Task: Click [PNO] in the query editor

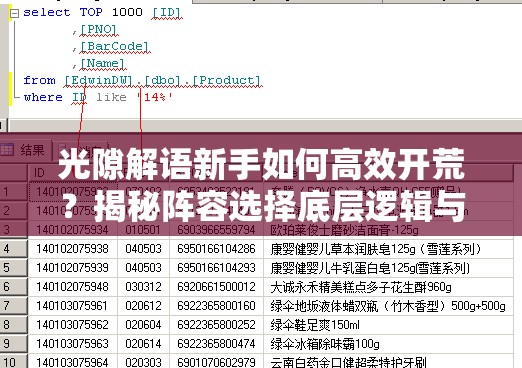Action: tap(99, 29)
